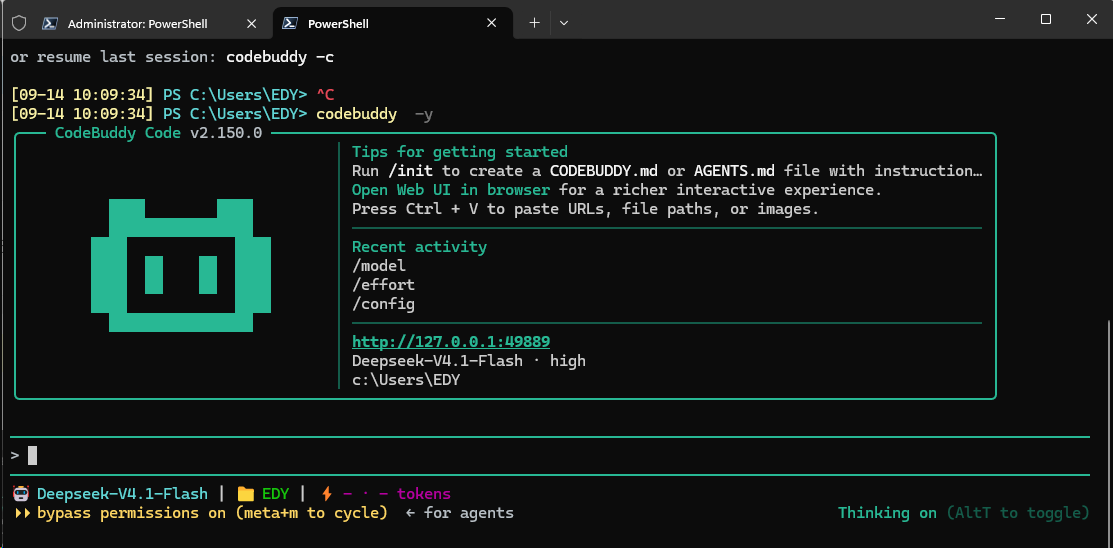Click the Open Web UI in browser link
The width and height of the screenshot is (1113, 548).
451,190
